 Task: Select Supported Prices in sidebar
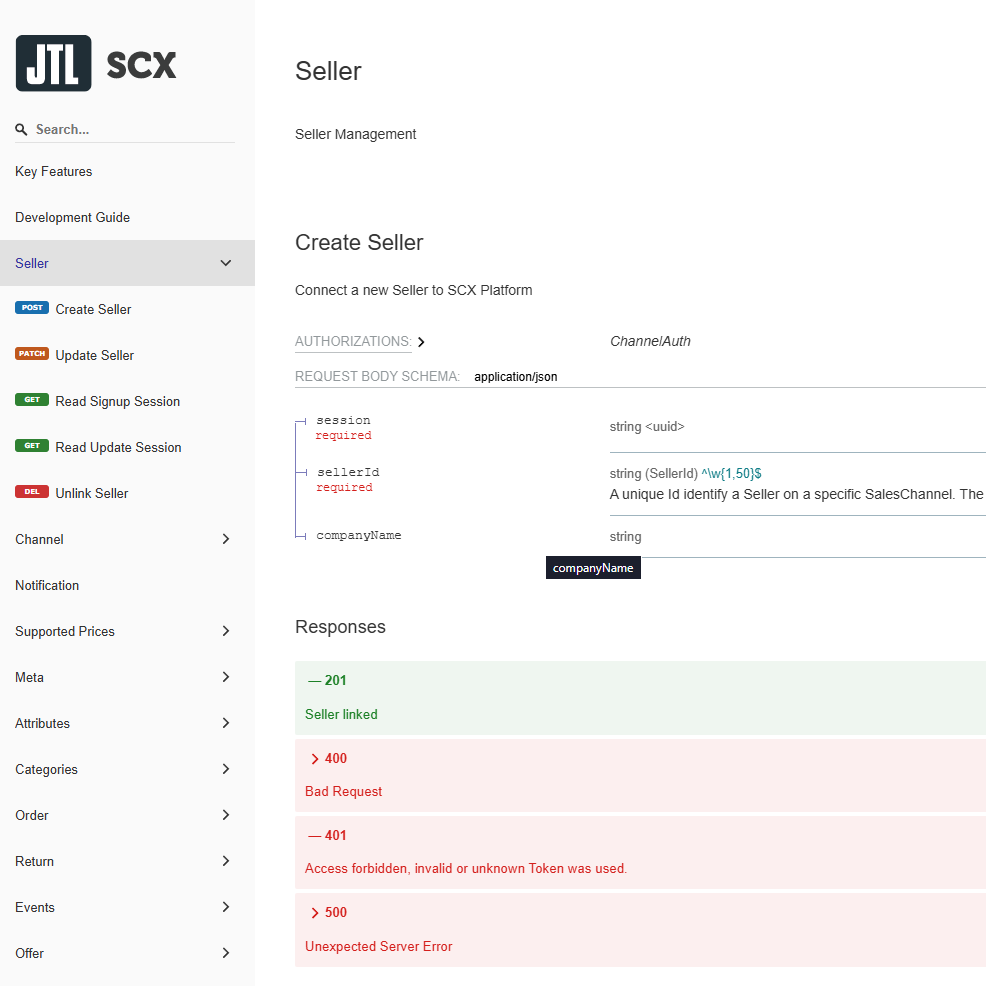tap(65, 631)
